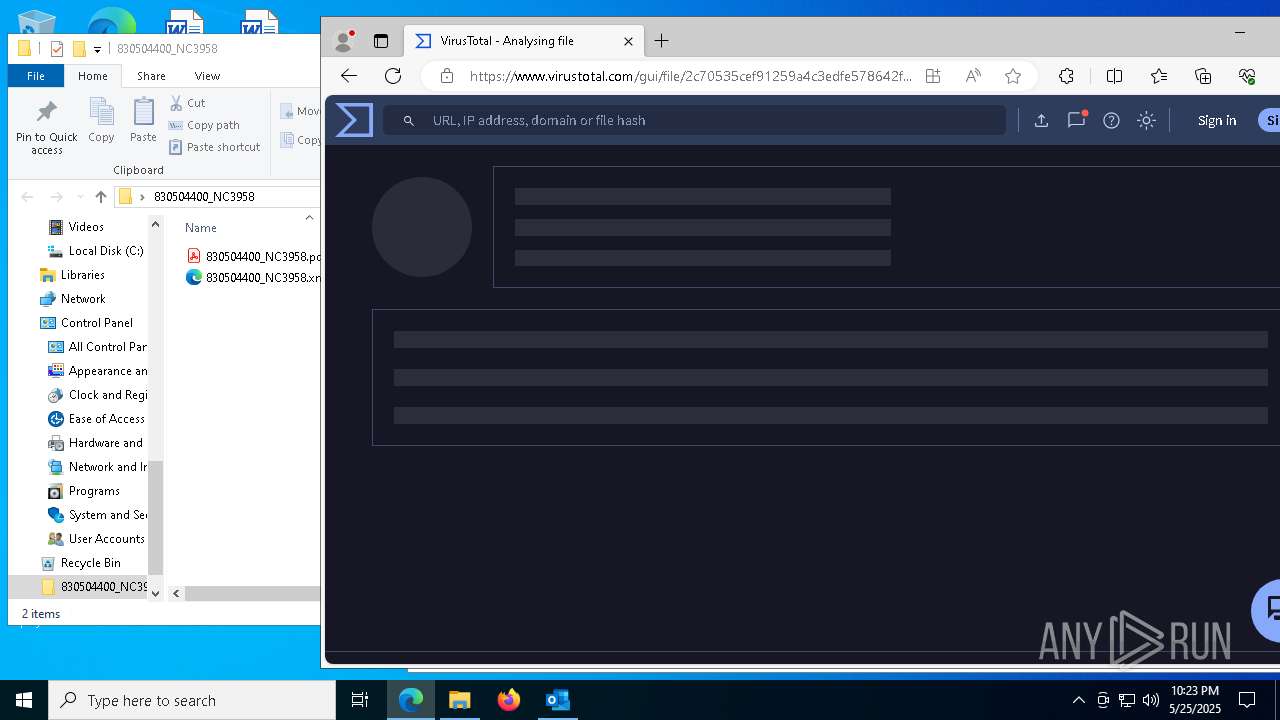Image resolution: width=1280 pixels, height=720 pixels.
Task: Open the Windows Start menu
Action: click(24, 700)
